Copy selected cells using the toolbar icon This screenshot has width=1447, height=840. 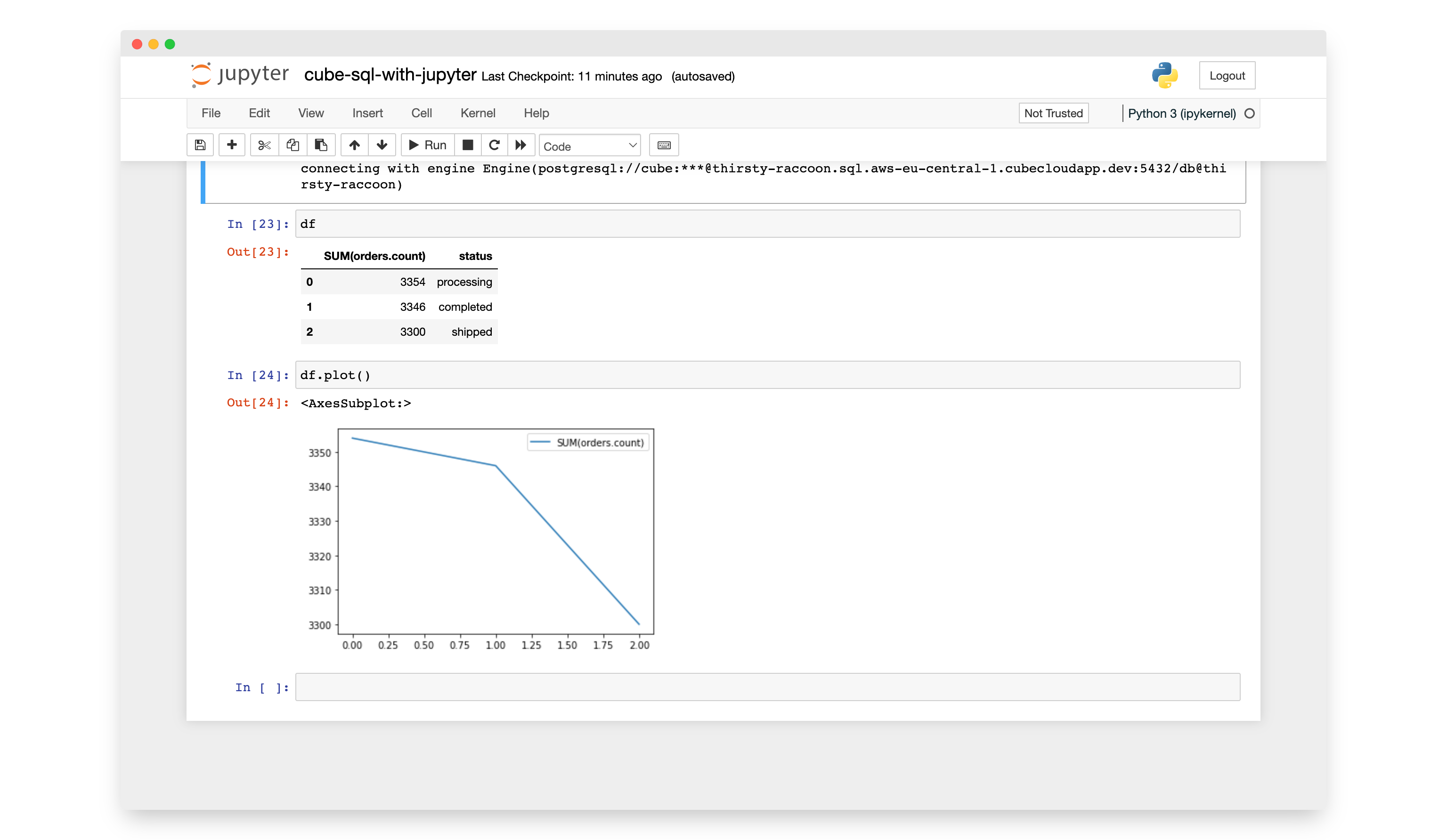(293, 145)
